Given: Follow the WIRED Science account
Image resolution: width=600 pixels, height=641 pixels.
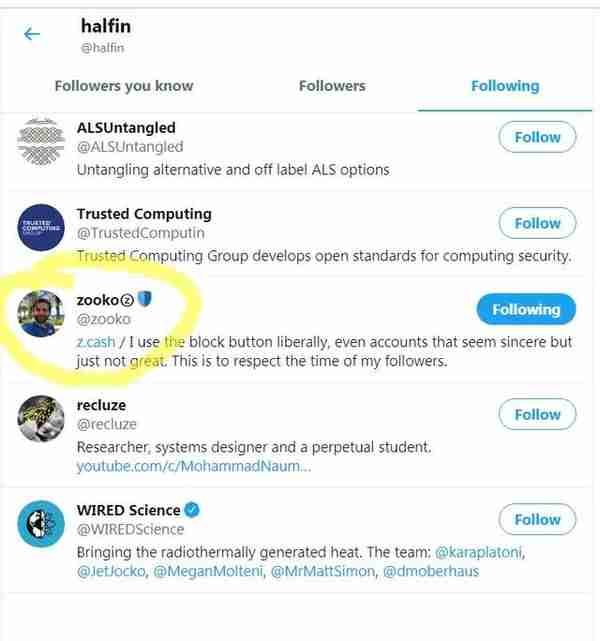Looking at the screenshot, I should point(537,520).
